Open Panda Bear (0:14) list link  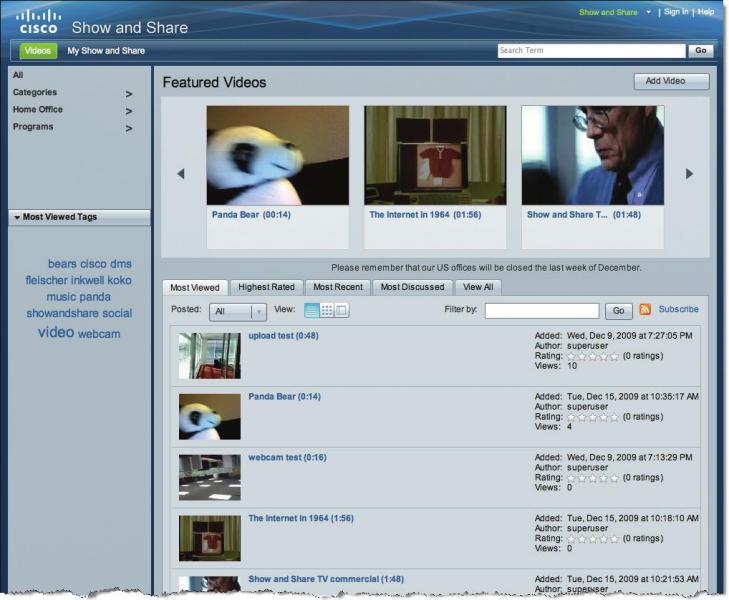(x=285, y=396)
